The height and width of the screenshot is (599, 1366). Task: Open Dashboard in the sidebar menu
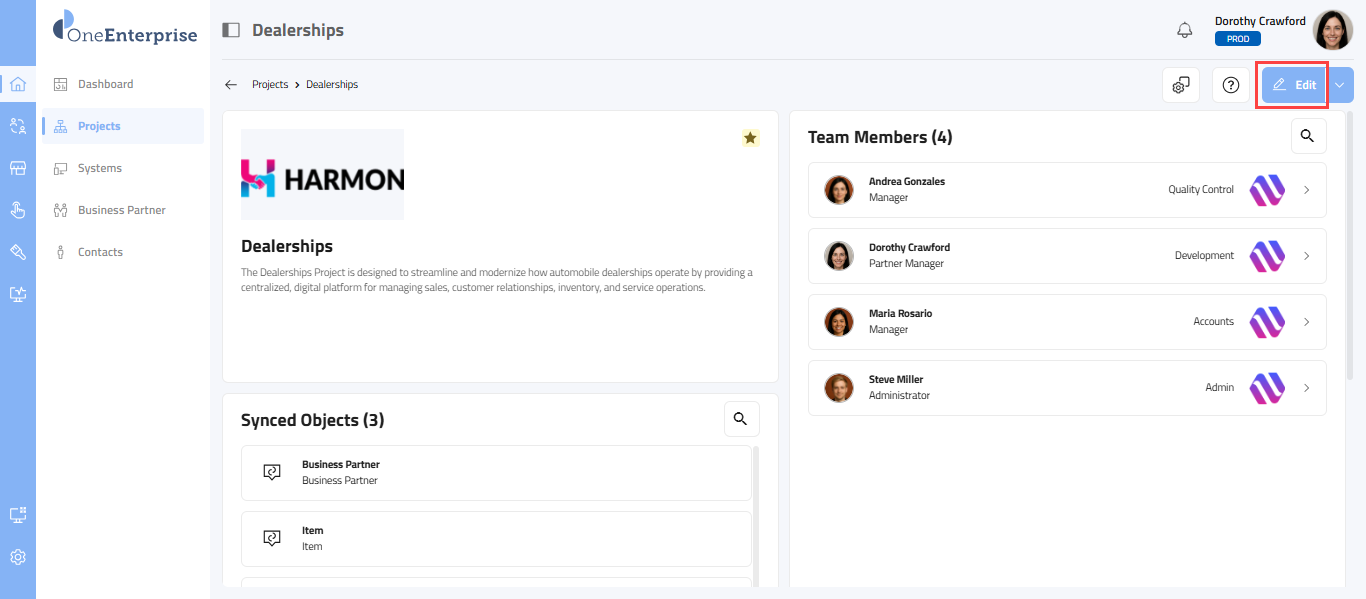point(105,84)
